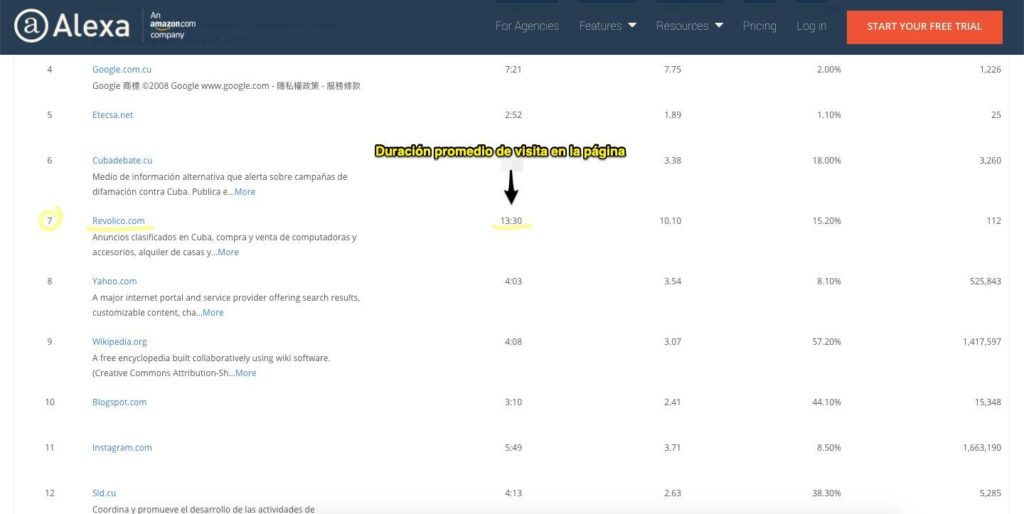Expand the Features dropdown menu

point(607,26)
